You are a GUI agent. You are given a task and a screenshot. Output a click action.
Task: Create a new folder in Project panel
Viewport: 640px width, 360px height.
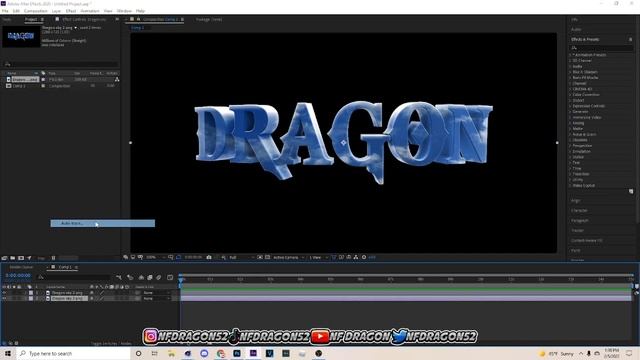click(x=13, y=258)
